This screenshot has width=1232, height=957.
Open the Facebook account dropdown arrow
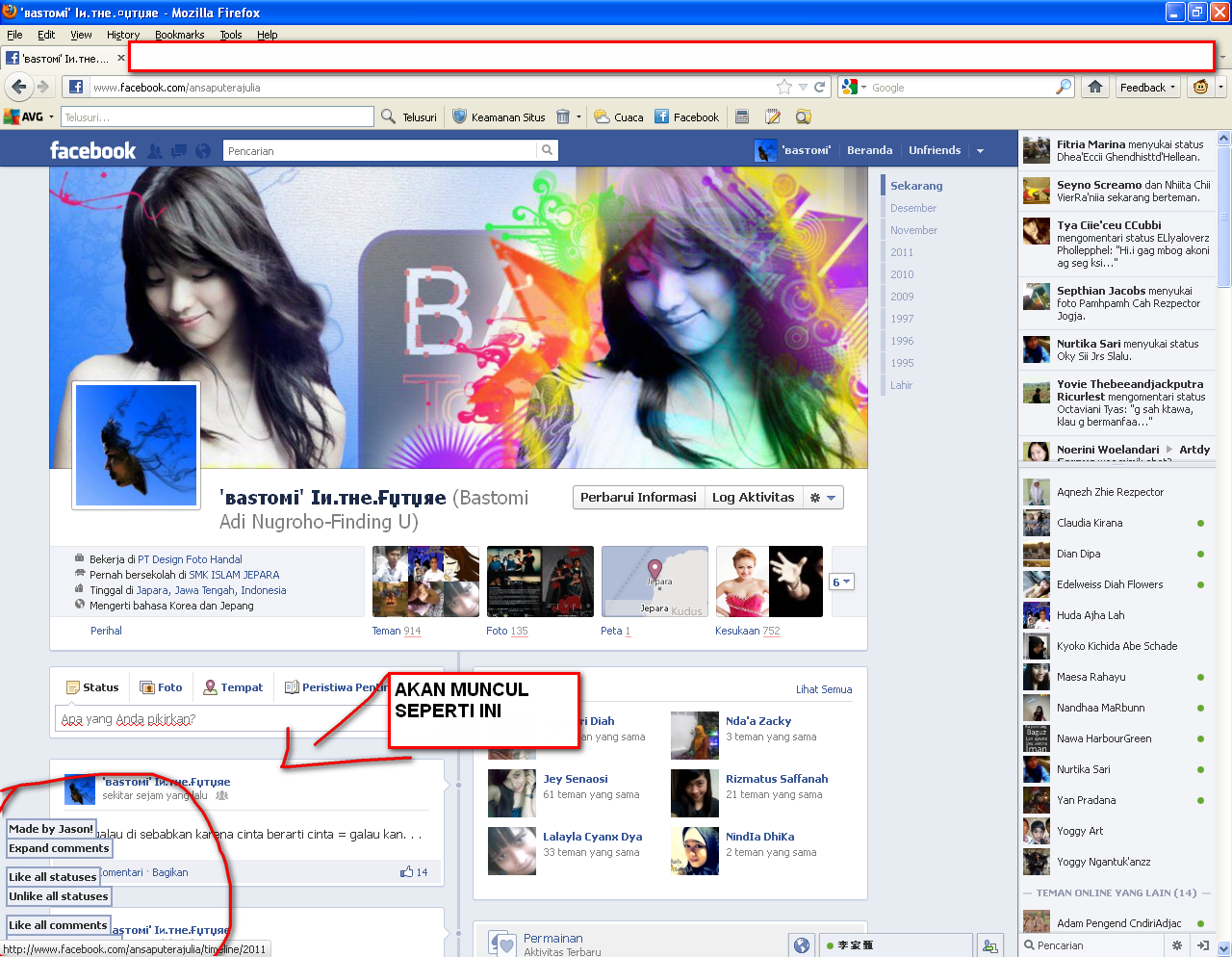click(980, 150)
